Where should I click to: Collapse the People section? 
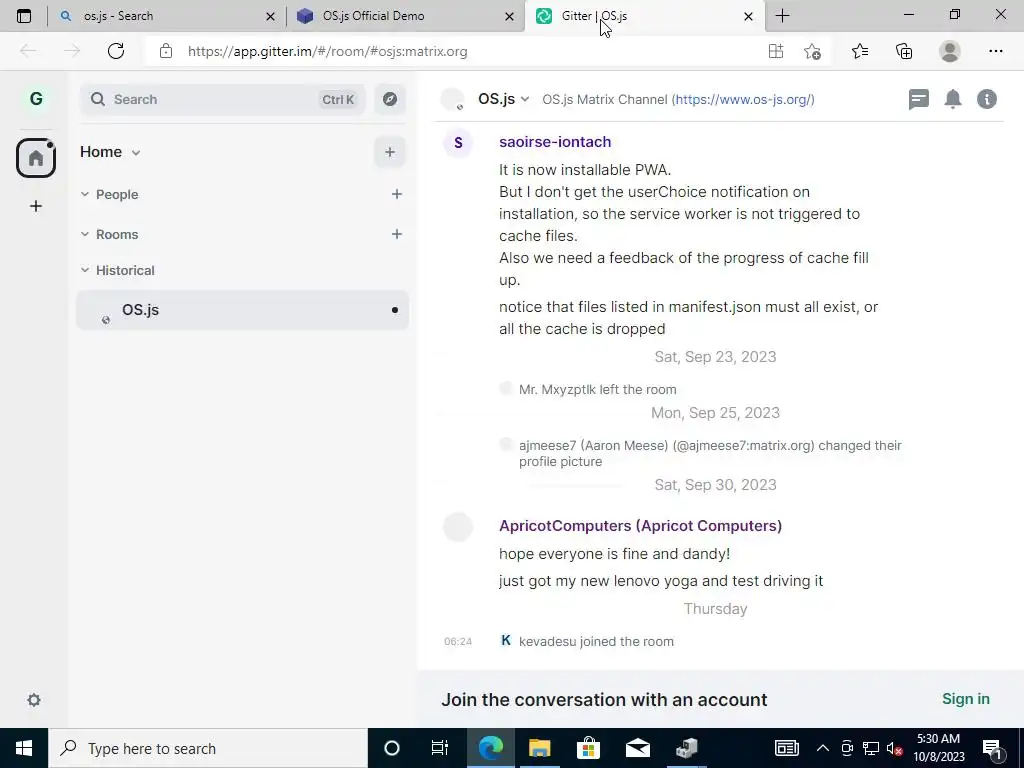[x=85, y=194]
